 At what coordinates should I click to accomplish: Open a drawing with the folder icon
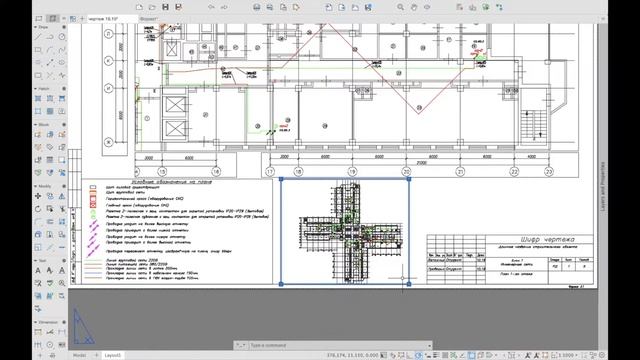pyautogui.click(x=152, y=7)
